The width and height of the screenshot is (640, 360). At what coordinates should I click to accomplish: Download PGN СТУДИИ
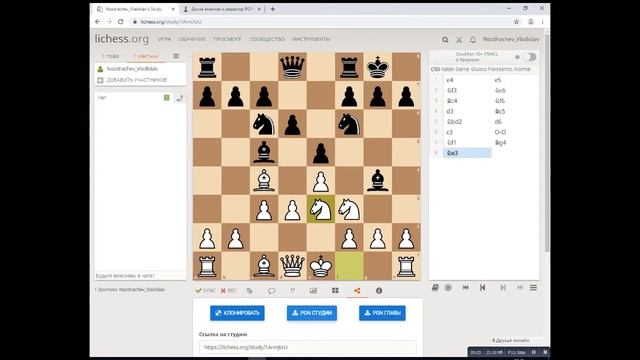pos(312,313)
